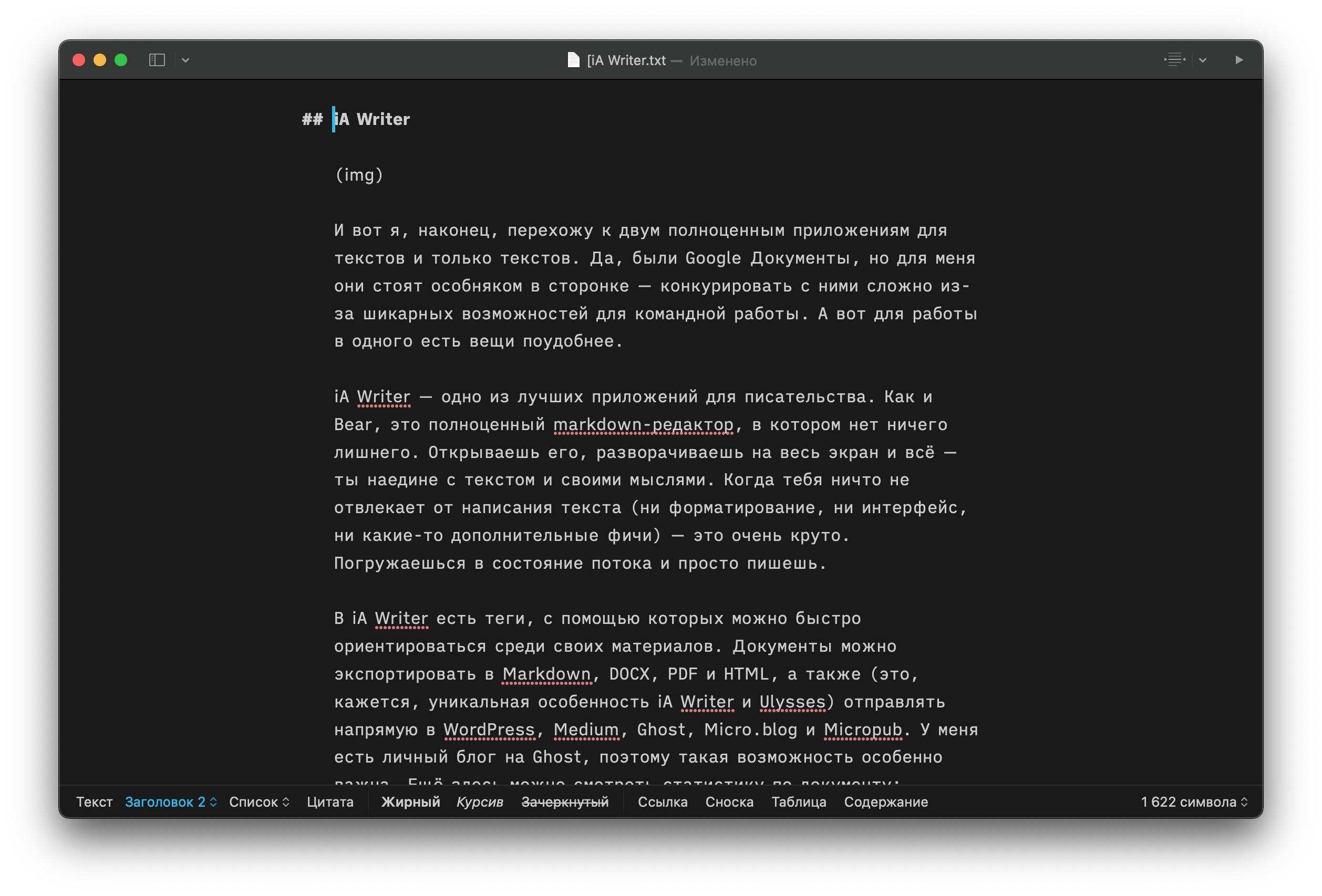Expand the focus mode options chevron

click(x=1203, y=60)
